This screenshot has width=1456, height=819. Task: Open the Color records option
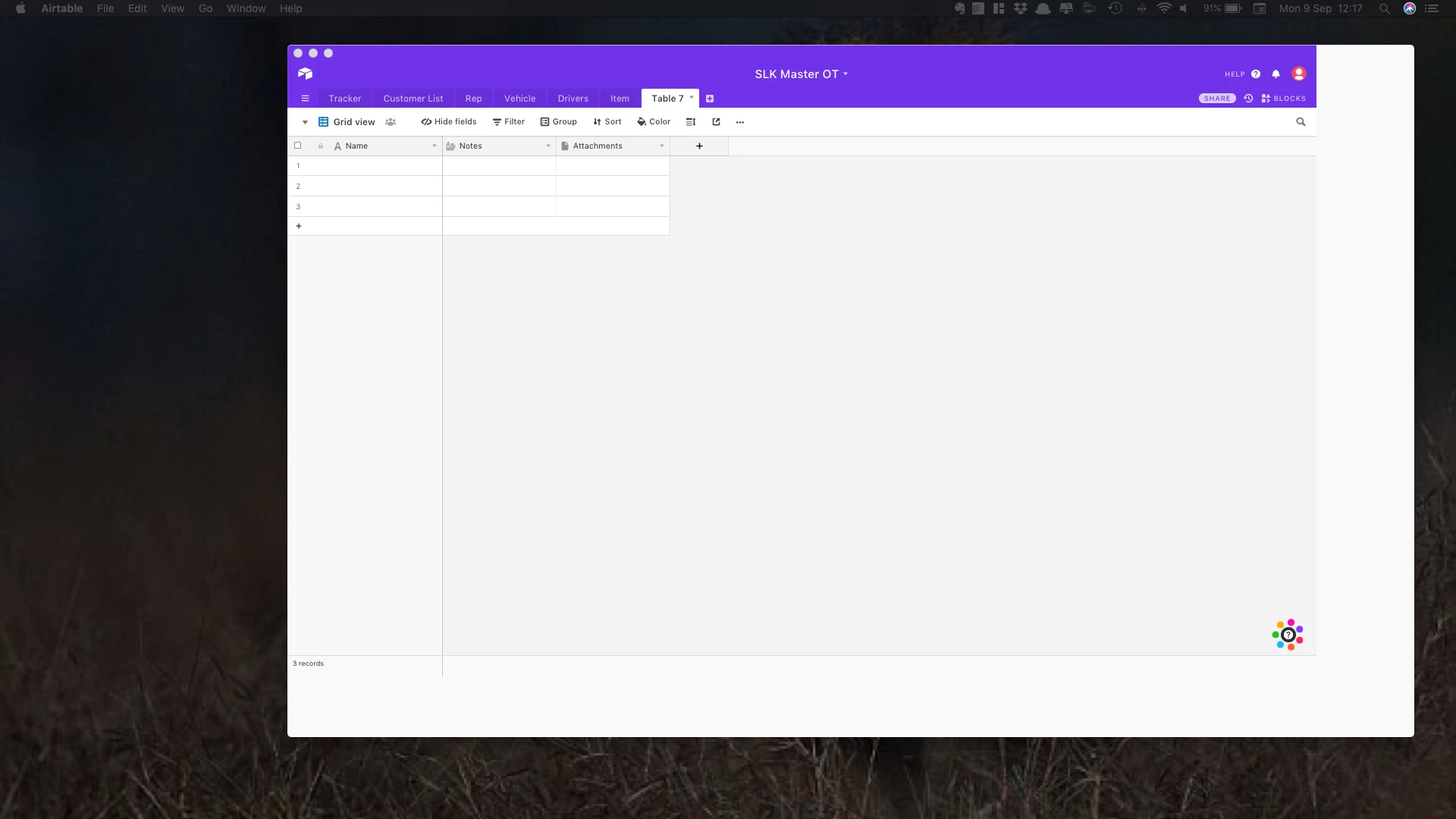point(654,122)
